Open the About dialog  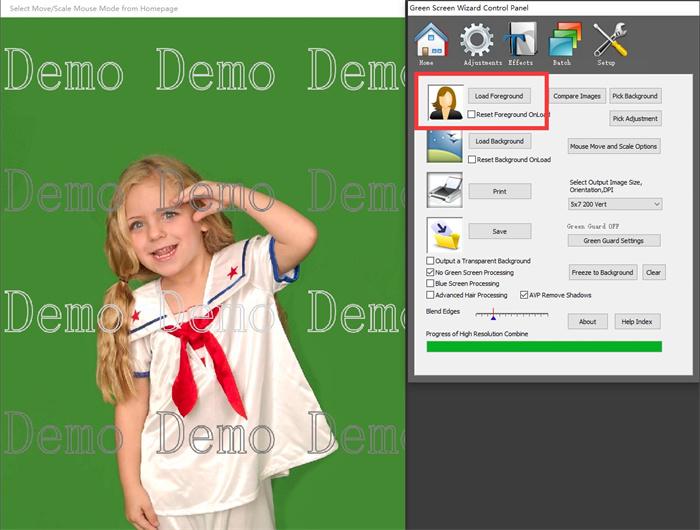(x=588, y=321)
